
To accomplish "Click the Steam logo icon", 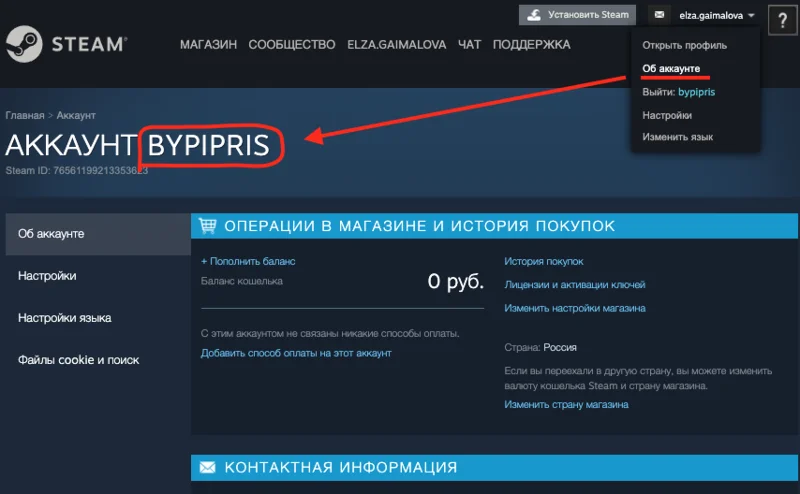I will tap(24, 44).
